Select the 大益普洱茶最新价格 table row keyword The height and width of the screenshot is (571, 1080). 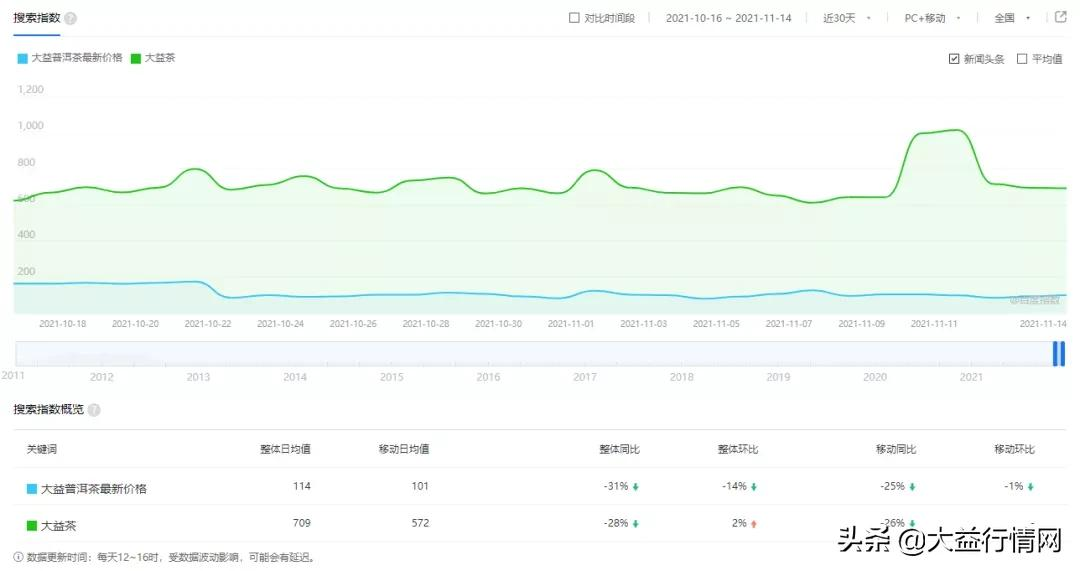94,488
